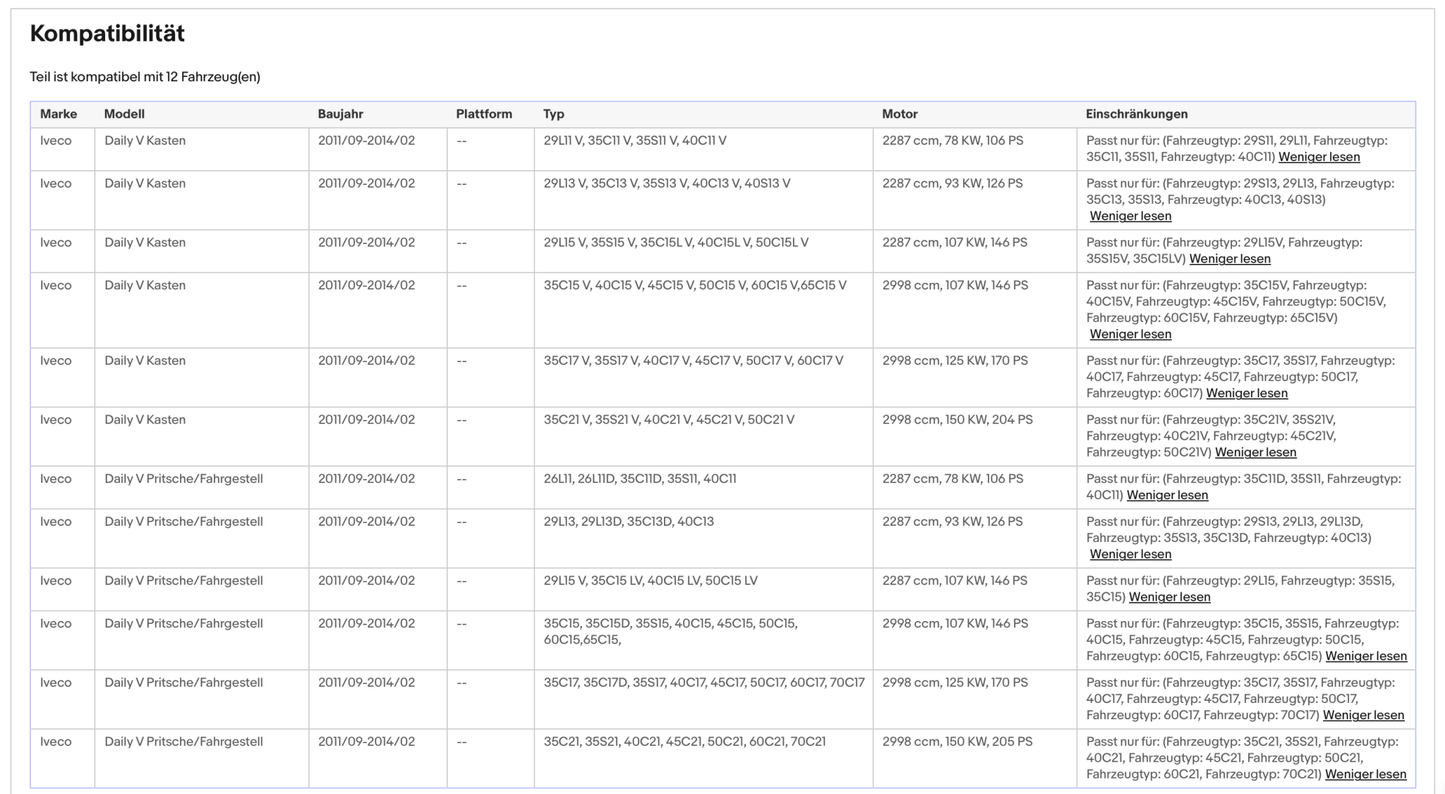
Task: Click the "Einschränkungen" column header
Action: (x=1136, y=114)
